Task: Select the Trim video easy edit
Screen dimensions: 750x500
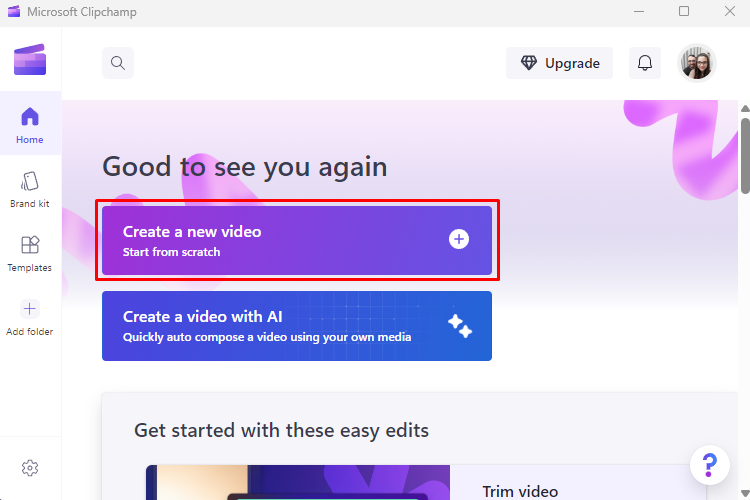Action: 520,491
